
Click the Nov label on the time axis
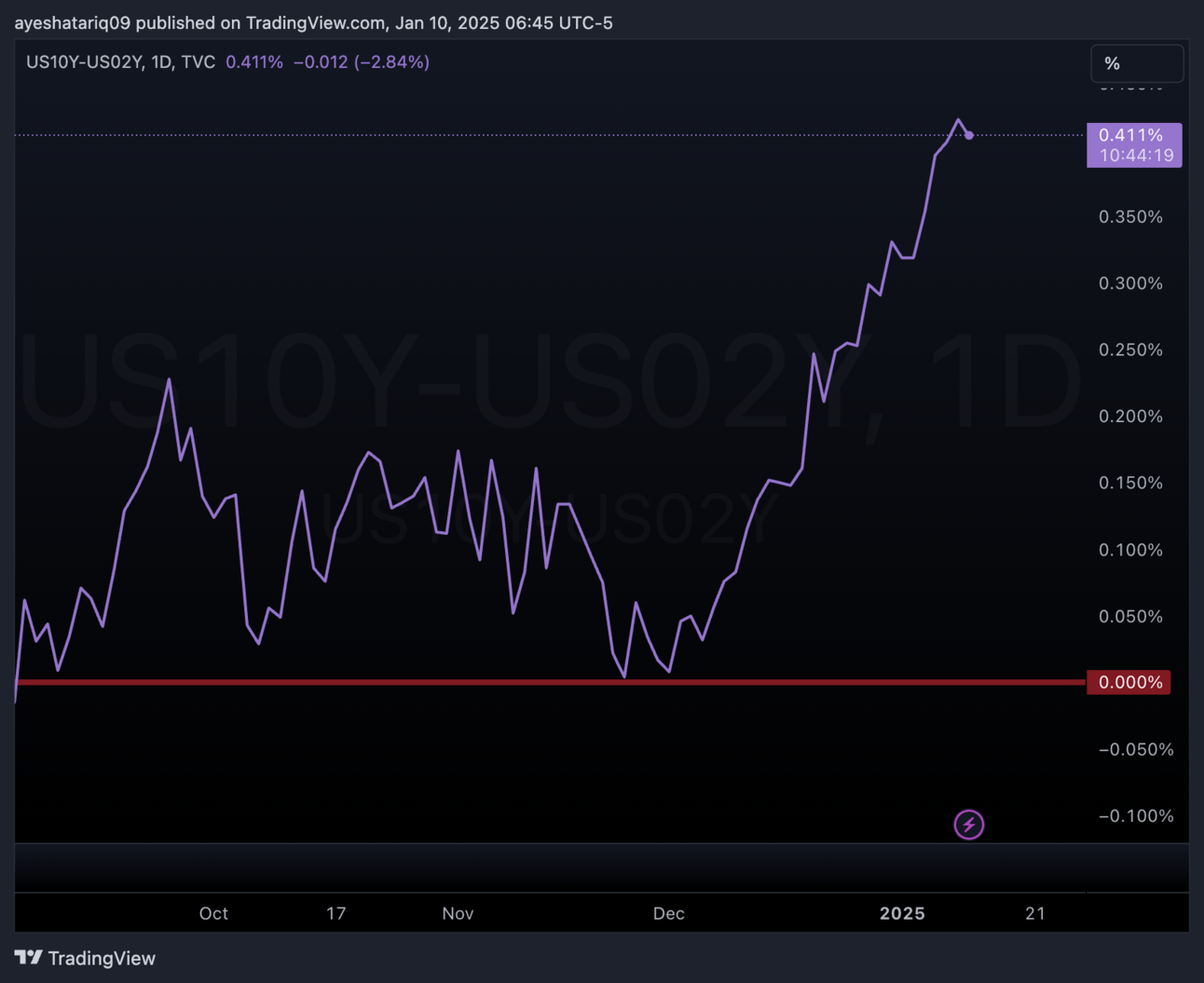458,914
